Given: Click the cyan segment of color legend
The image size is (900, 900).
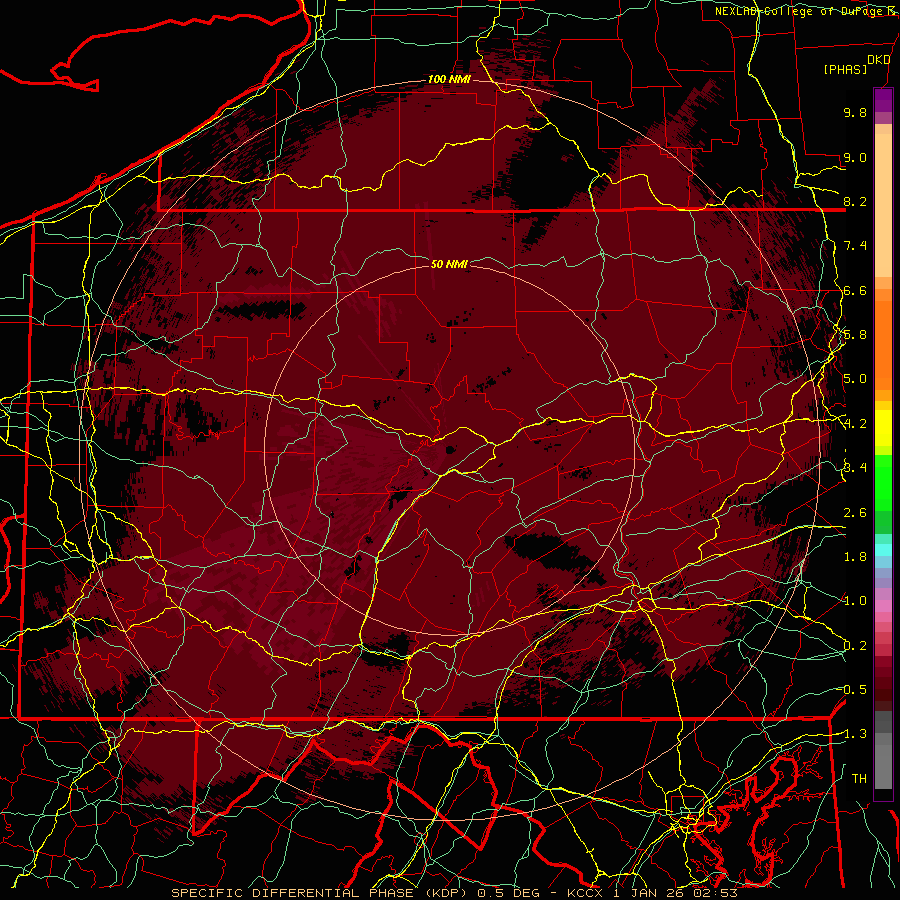Looking at the screenshot, I should 883,550.
